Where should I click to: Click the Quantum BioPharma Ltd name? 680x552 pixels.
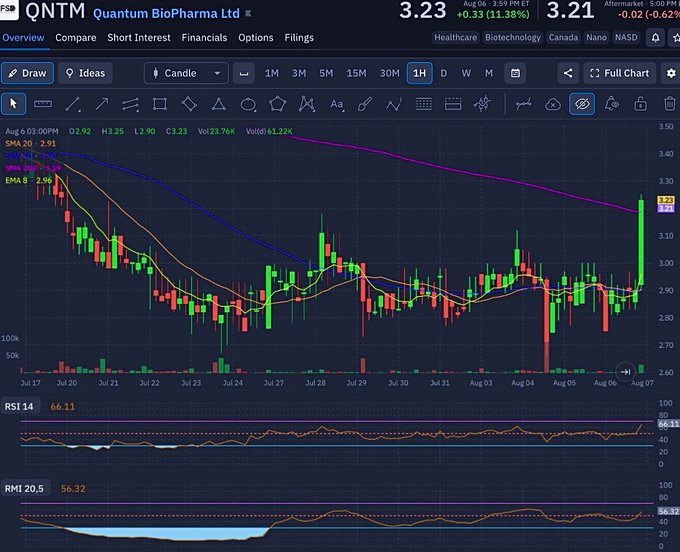click(x=166, y=13)
